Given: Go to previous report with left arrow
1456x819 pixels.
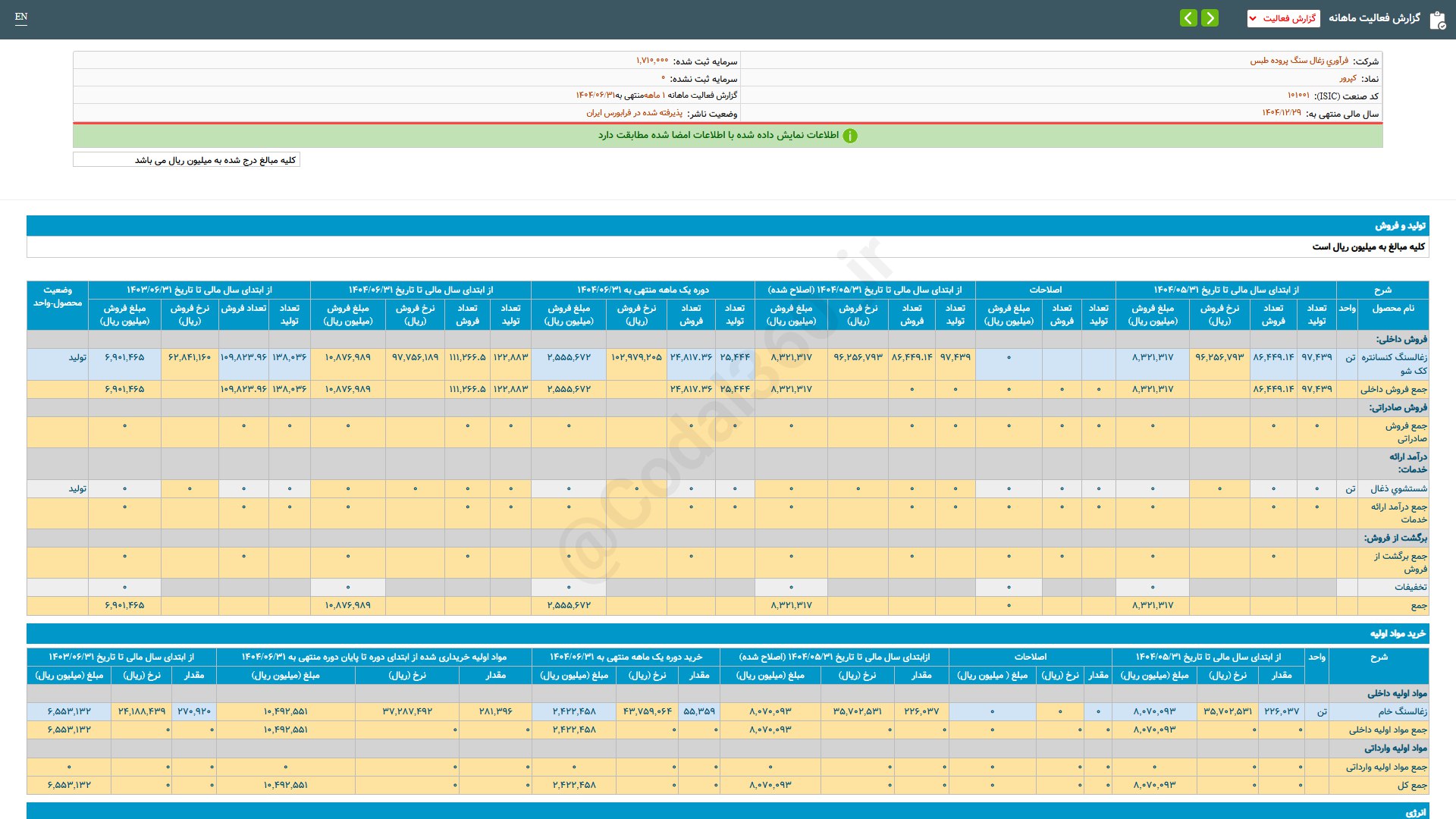Looking at the screenshot, I should [x=1188, y=18].
